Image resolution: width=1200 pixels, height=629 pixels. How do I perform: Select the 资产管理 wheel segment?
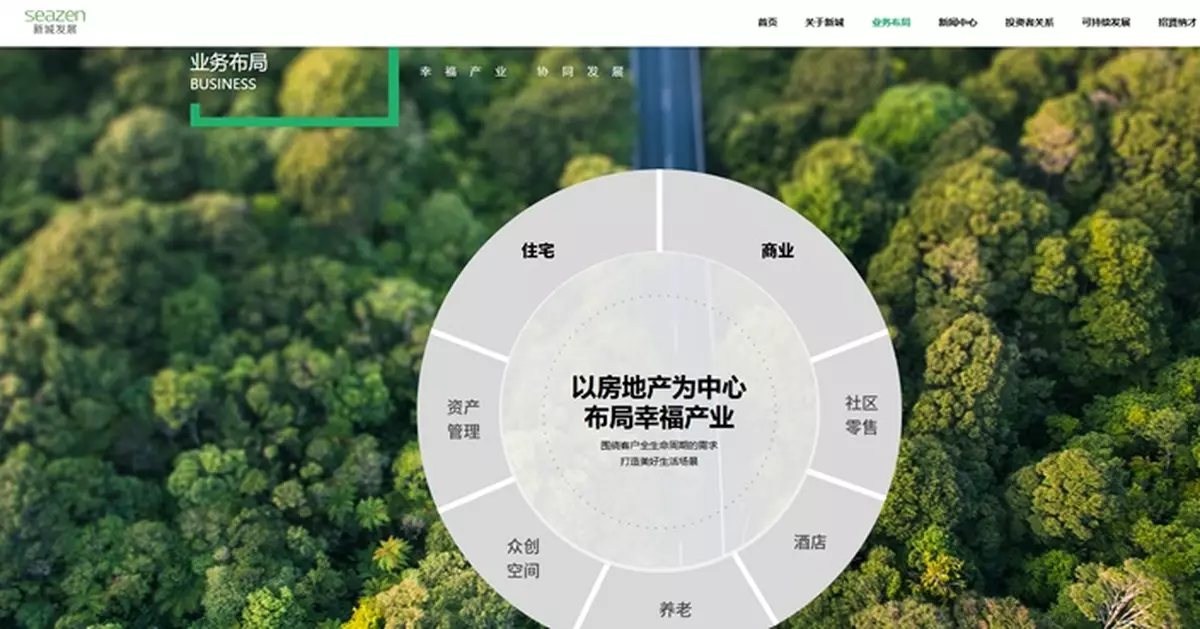pos(463,419)
